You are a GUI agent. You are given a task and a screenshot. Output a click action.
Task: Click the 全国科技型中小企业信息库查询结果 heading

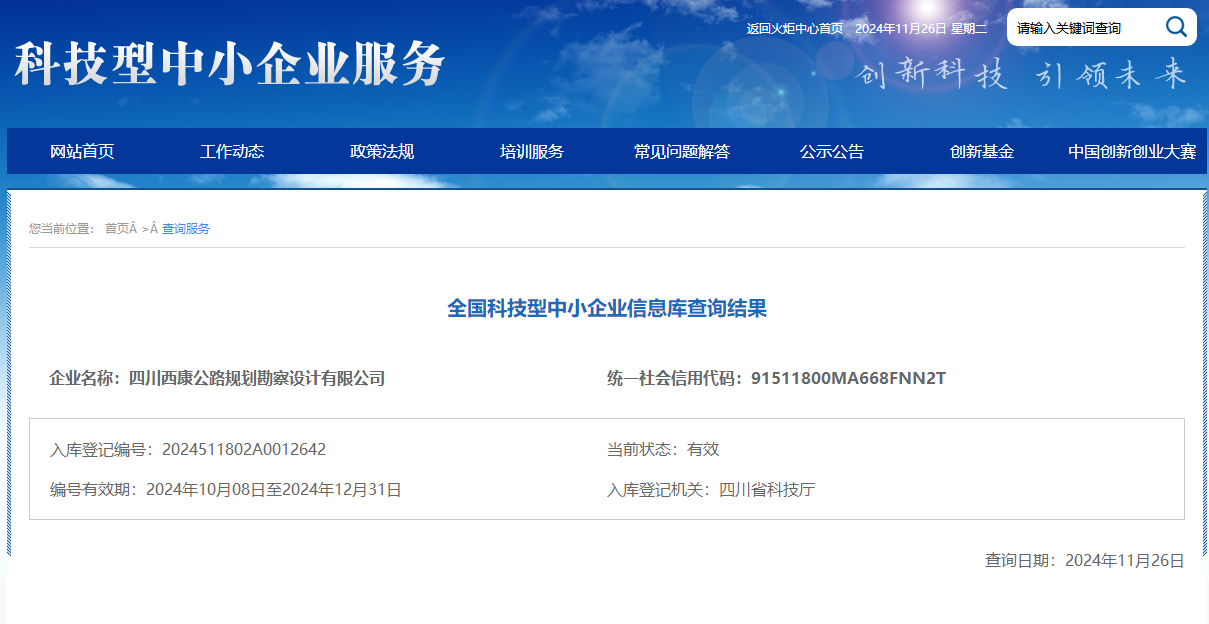pyautogui.click(x=607, y=308)
